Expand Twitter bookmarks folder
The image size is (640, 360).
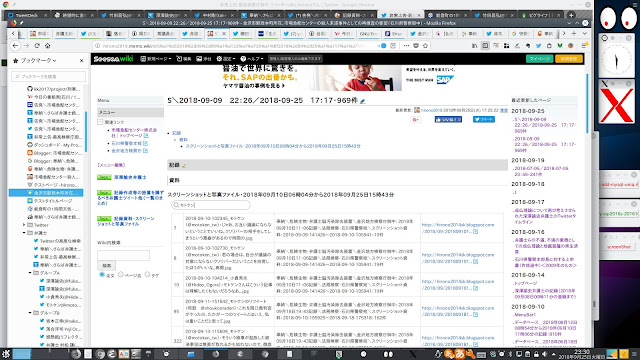tap(24, 225)
